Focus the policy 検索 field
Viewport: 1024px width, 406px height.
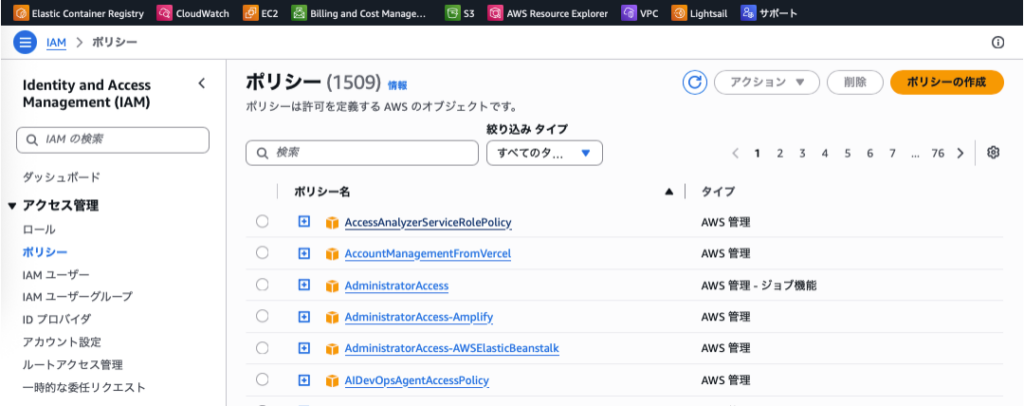click(362, 153)
